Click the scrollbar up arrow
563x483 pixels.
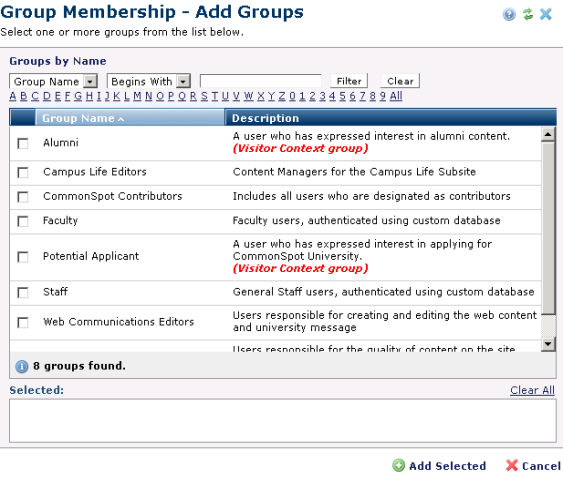pyautogui.click(x=548, y=135)
